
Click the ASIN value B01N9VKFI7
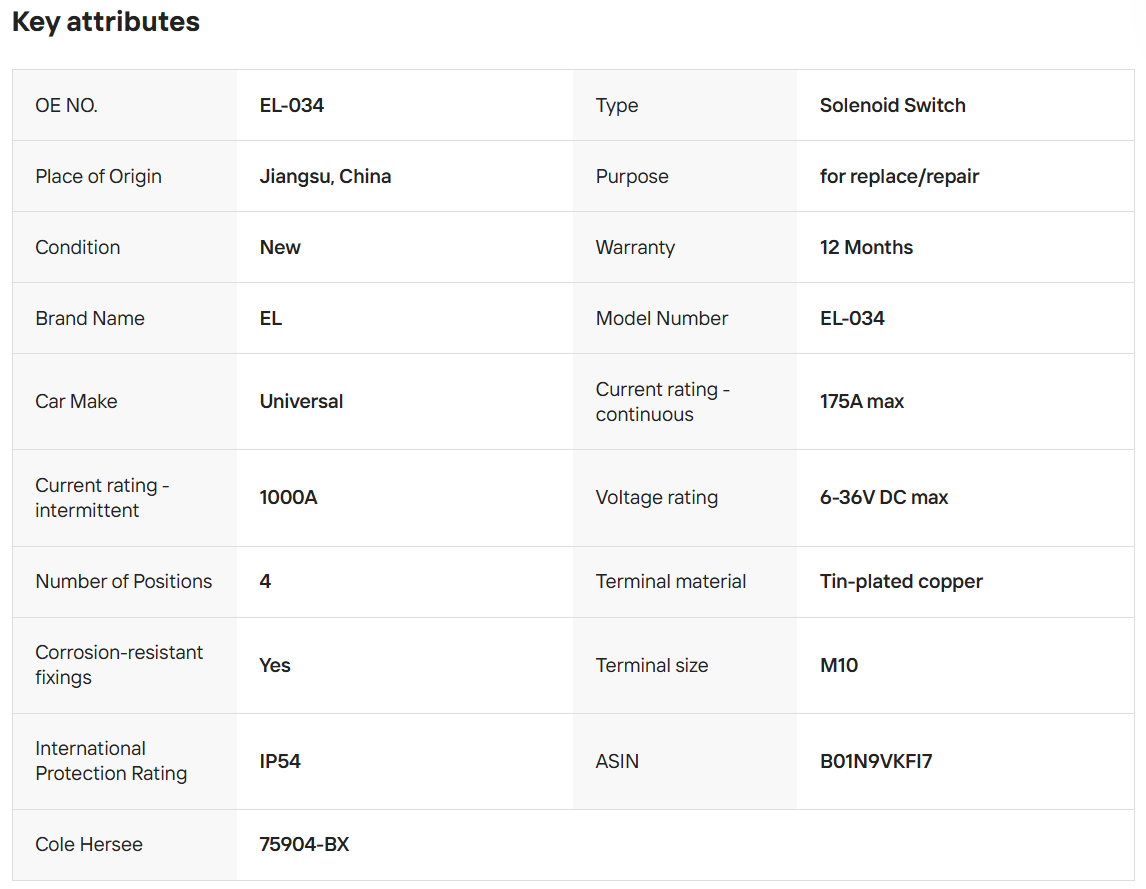pos(876,761)
